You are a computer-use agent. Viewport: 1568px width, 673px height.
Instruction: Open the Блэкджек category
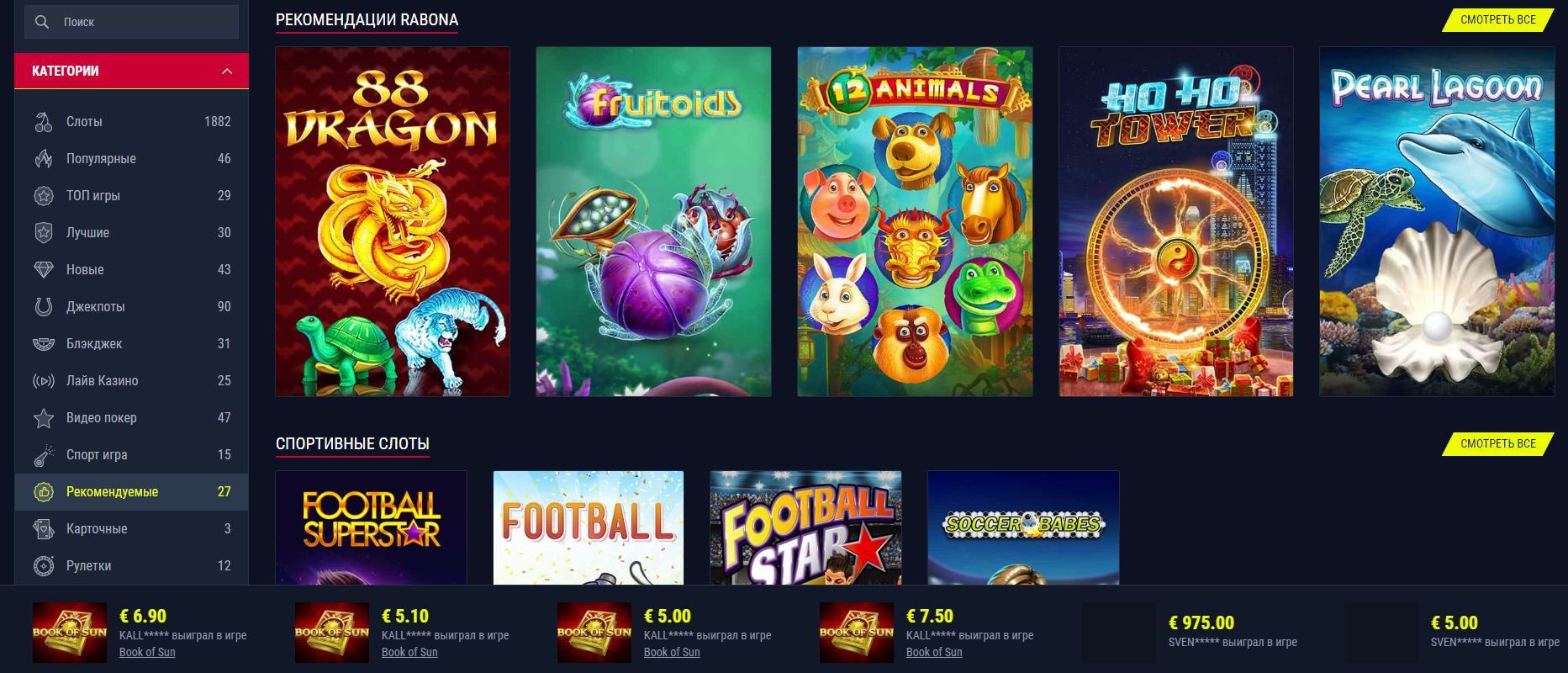click(x=131, y=344)
